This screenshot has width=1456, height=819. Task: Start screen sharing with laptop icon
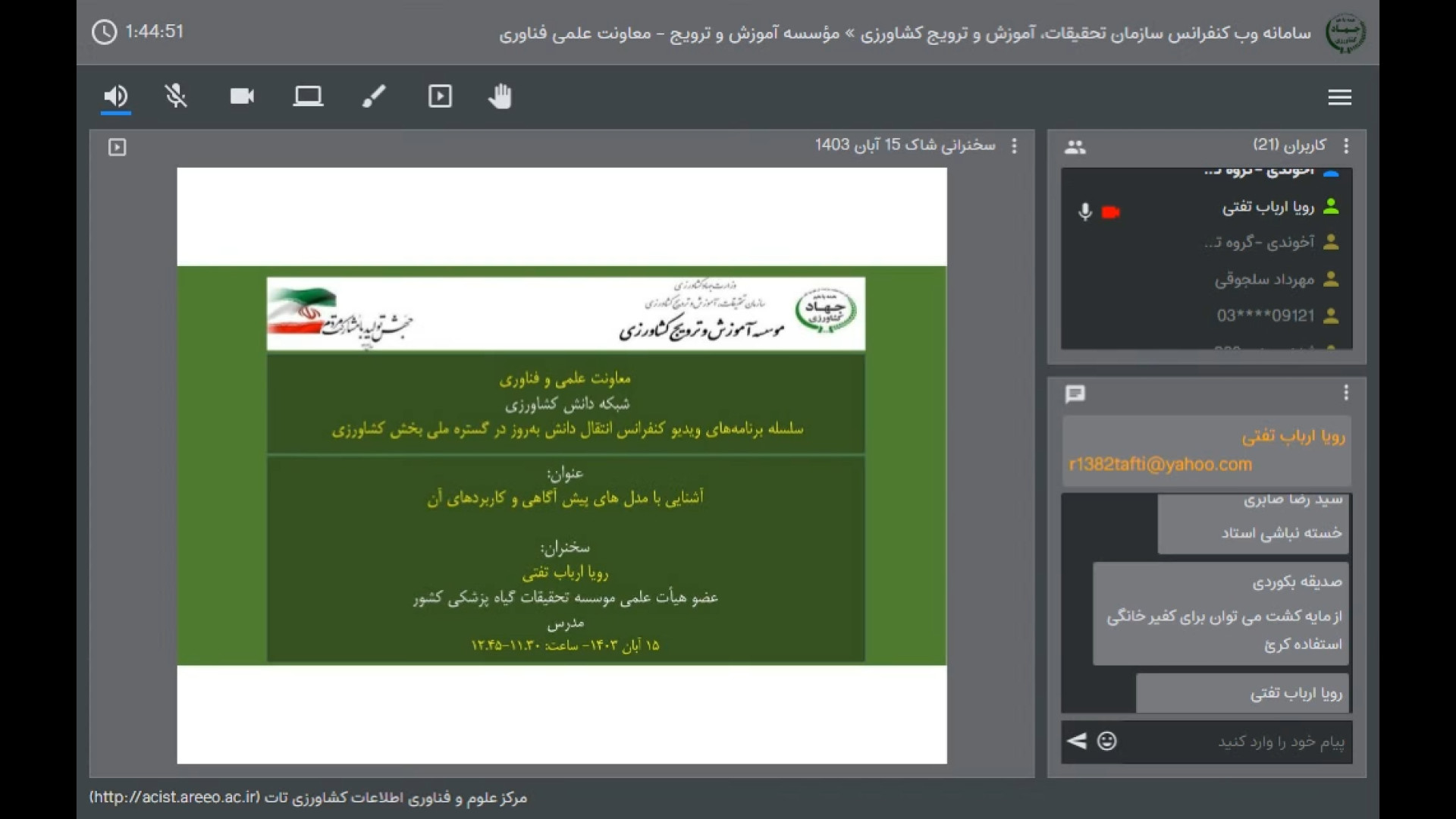[308, 96]
